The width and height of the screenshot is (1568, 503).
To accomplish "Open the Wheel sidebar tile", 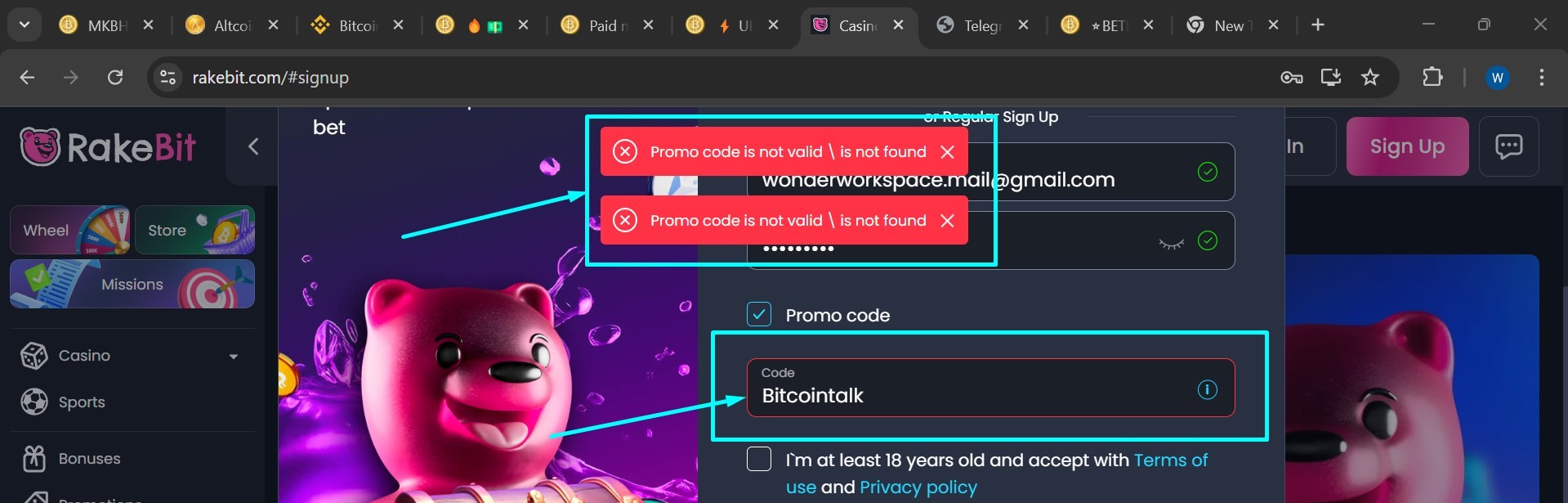I will click(69, 230).
